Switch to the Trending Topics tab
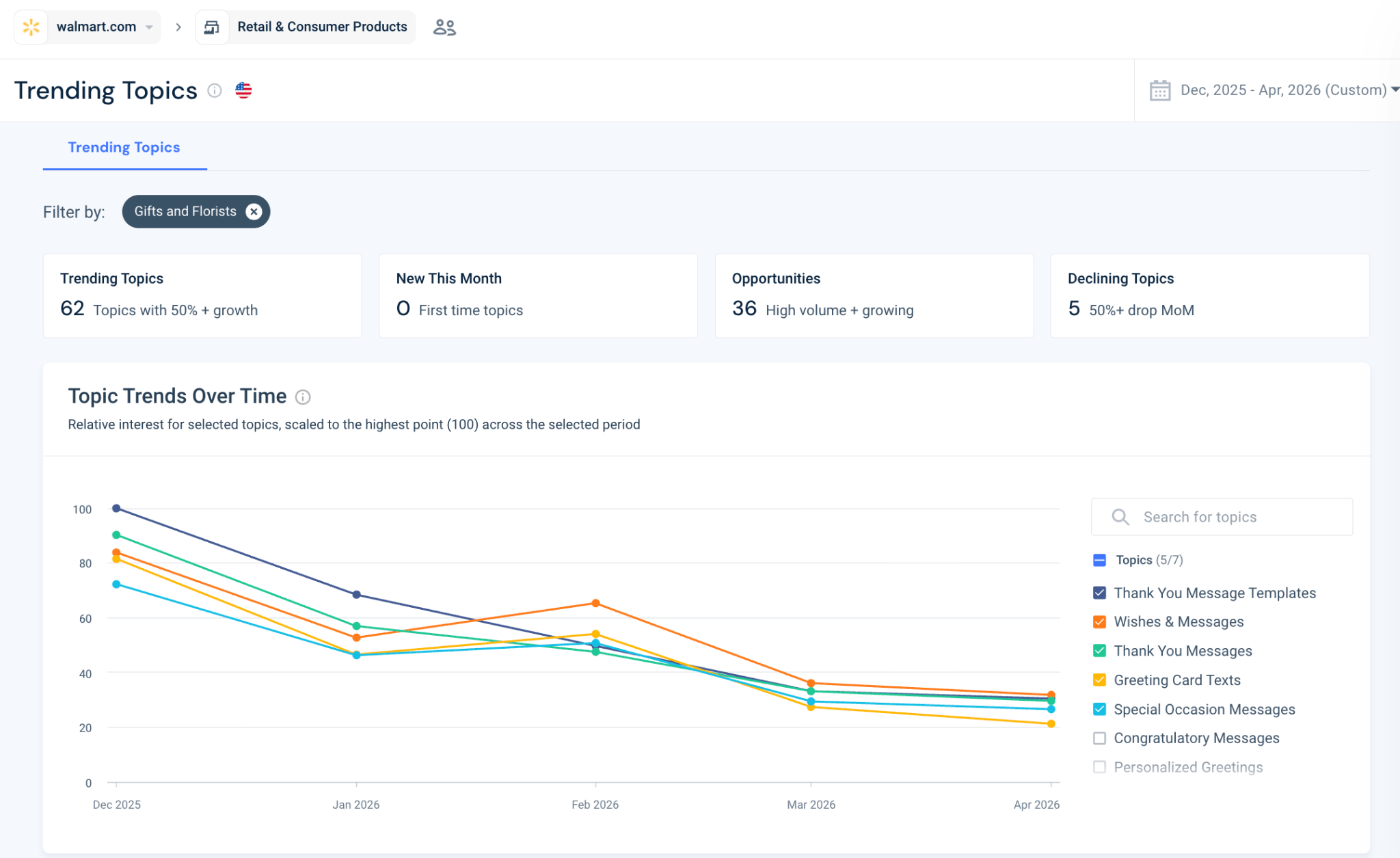Viewport: 1400px width, 858px height. pyautogui.click(x=124, y=148)
